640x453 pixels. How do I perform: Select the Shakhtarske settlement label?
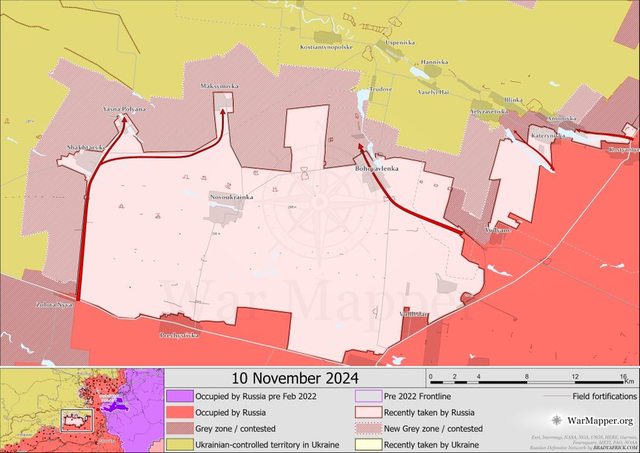(85, 147)
